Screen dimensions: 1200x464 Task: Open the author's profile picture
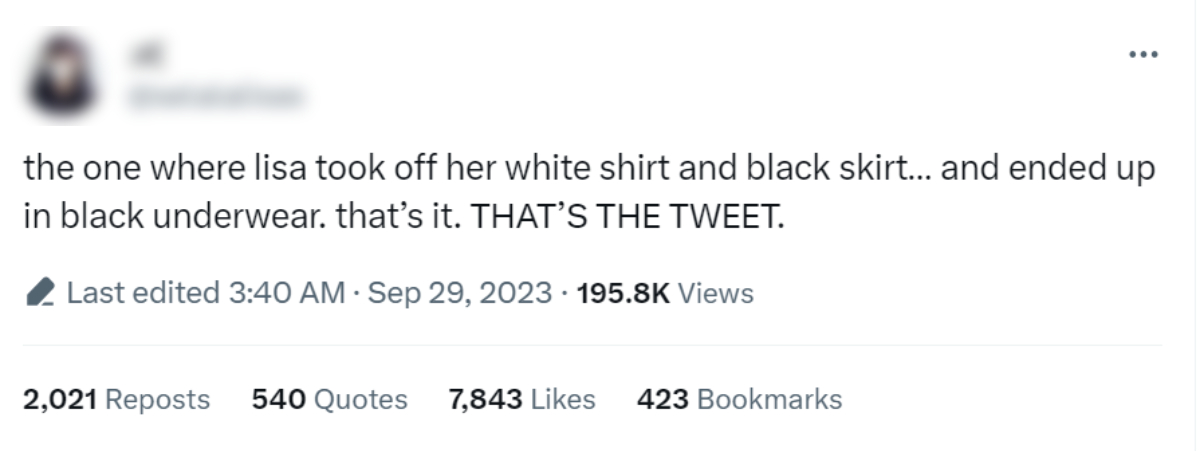pos(62,77)
